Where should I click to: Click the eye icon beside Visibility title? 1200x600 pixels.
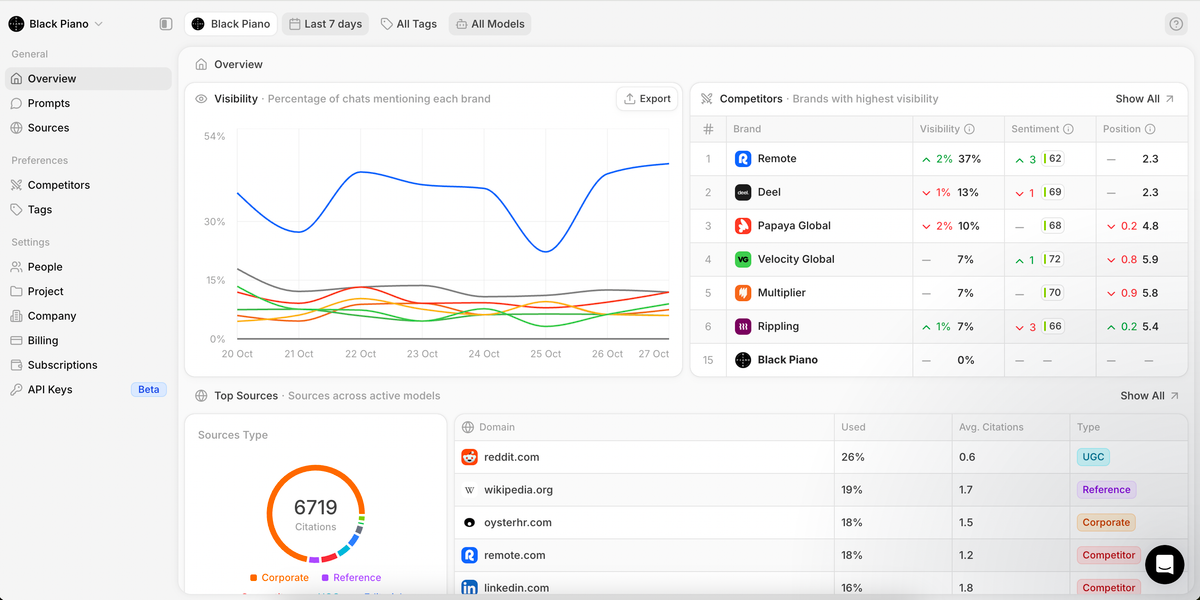201,99
